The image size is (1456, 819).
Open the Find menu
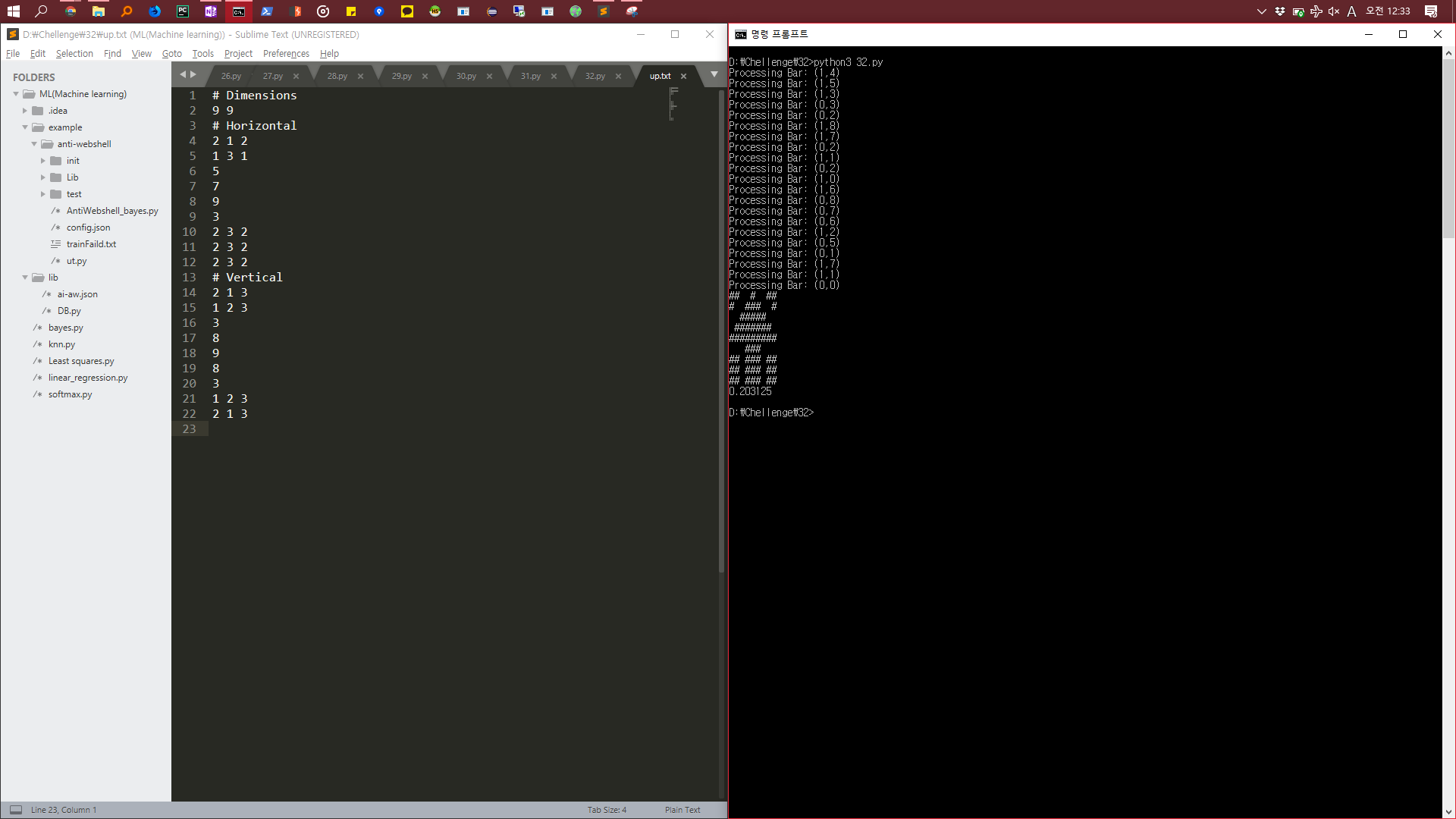coord(112,54)
